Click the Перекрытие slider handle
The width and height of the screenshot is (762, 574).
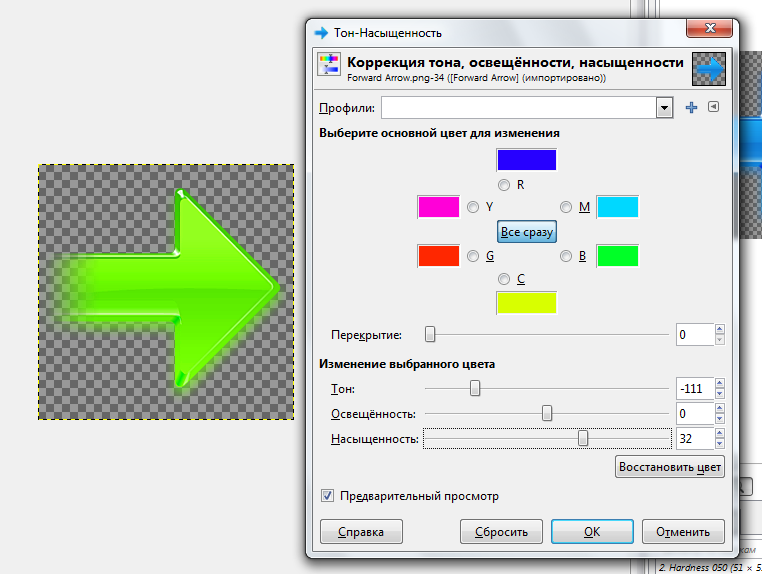pyautogui.click(x=430, y=334)
